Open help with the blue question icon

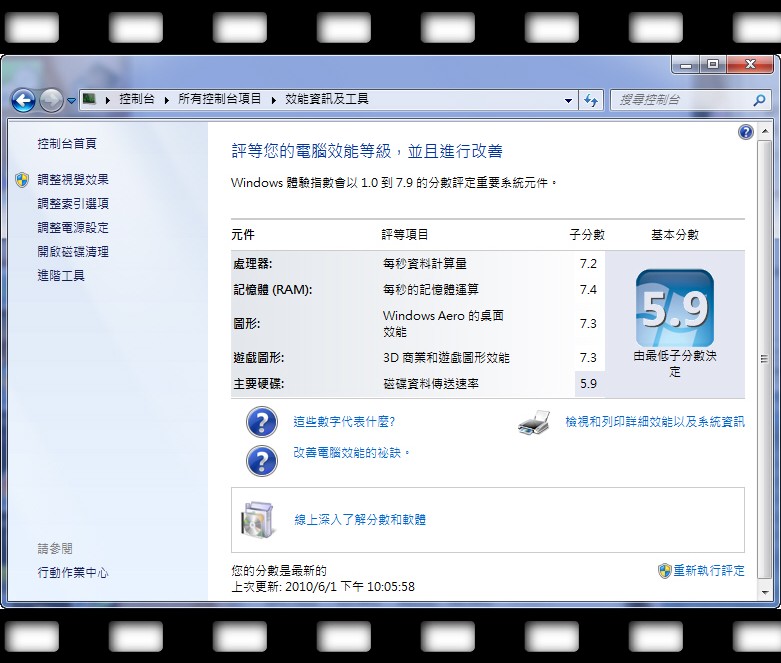coord(746,132)
